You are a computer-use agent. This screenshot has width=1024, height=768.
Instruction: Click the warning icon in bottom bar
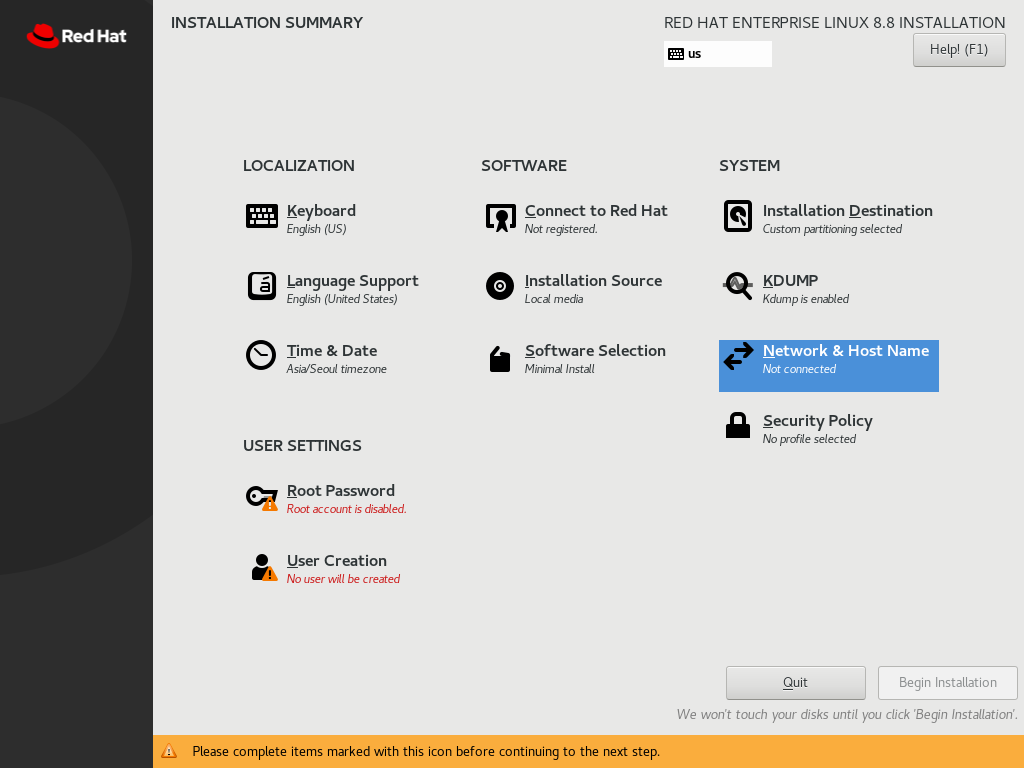click(169, 751)
